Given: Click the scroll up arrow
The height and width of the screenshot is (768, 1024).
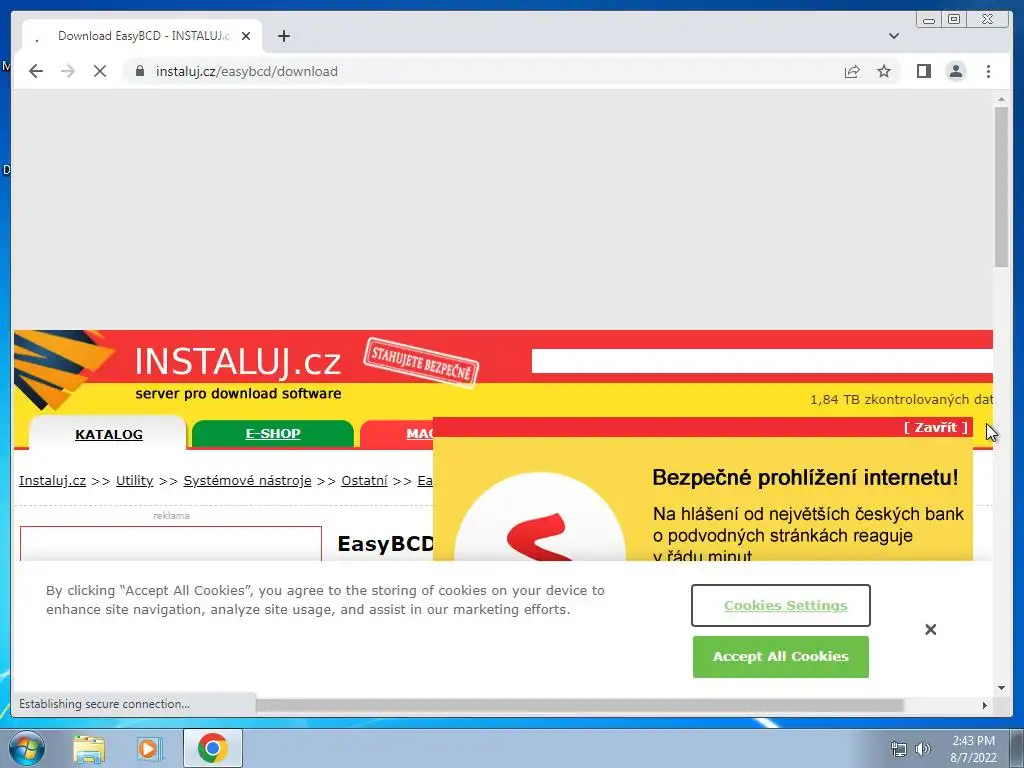Looking at the screenshot, I should coord(1001,99).
